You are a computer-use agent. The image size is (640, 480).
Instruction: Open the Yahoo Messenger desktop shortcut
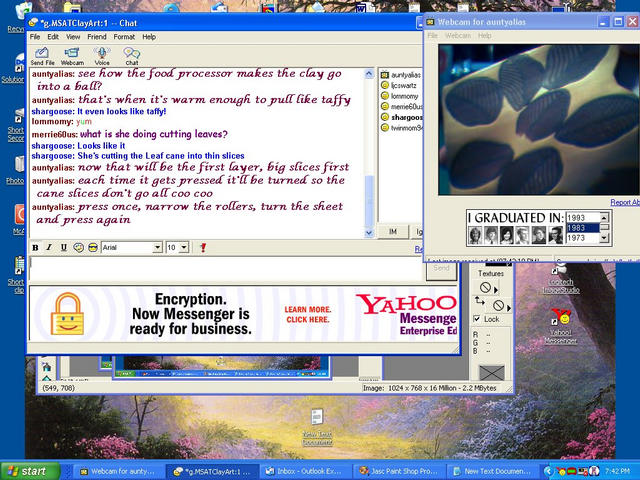click(x=561, y=326)
